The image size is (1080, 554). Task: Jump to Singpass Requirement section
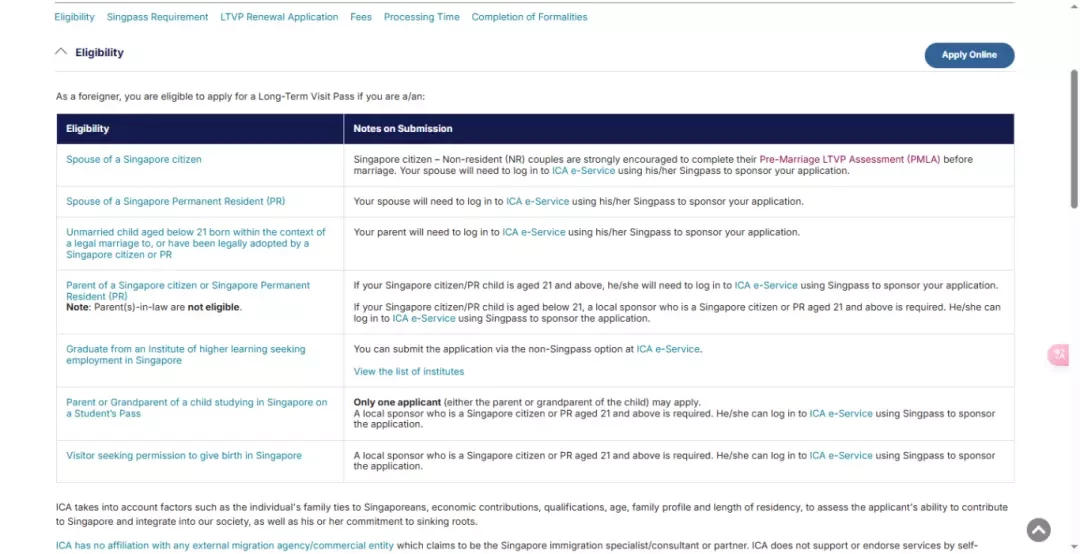157,17
